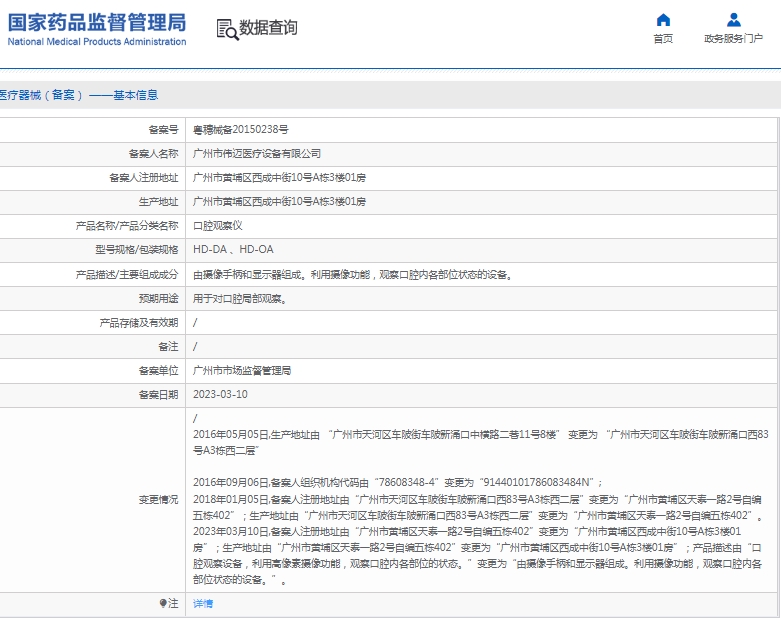Click the 2018年01月05日 address change line
781x623 pixels.
point(478,507)
